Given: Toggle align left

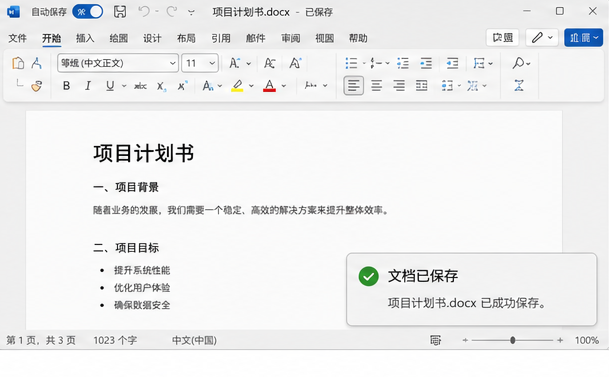Looking at the screenshot, I should pos(353,85).
